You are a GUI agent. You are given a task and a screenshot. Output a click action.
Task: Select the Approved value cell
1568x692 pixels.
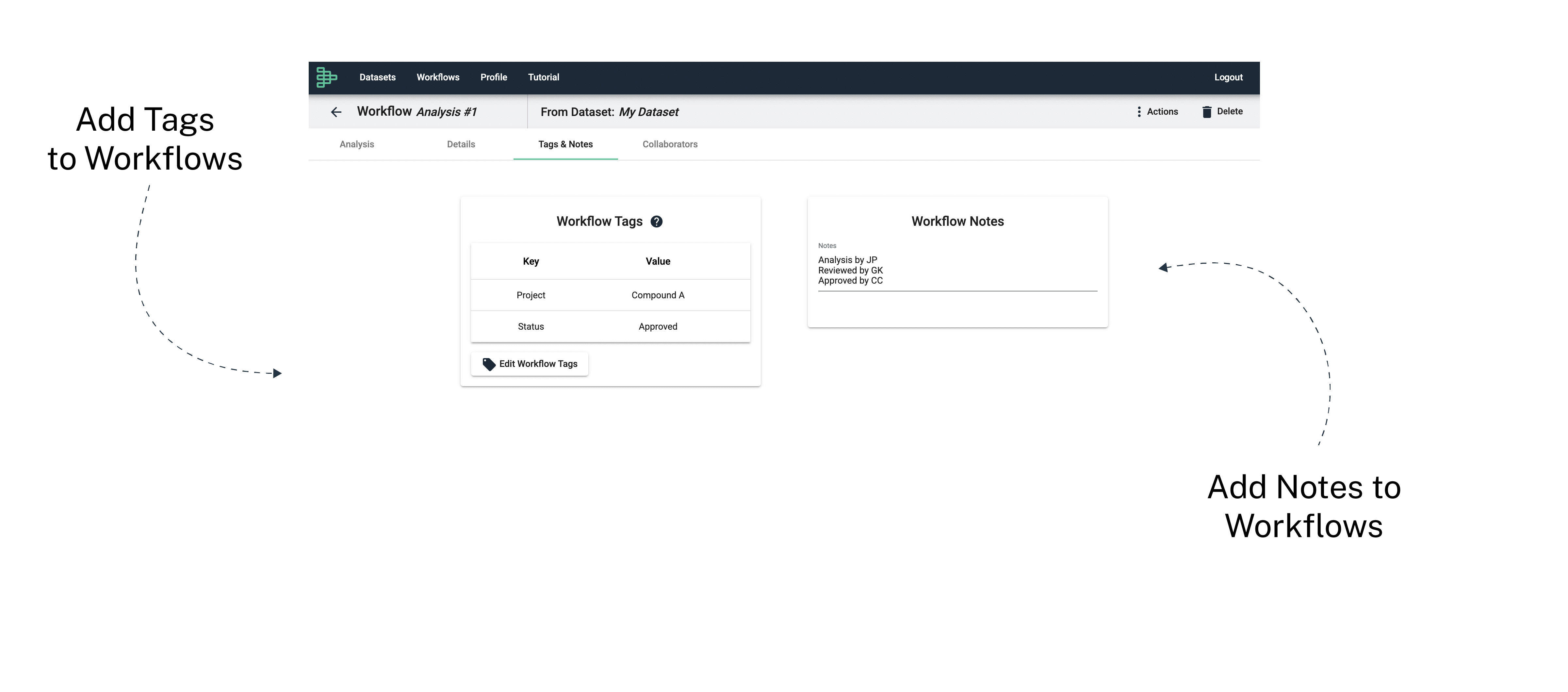658,327
